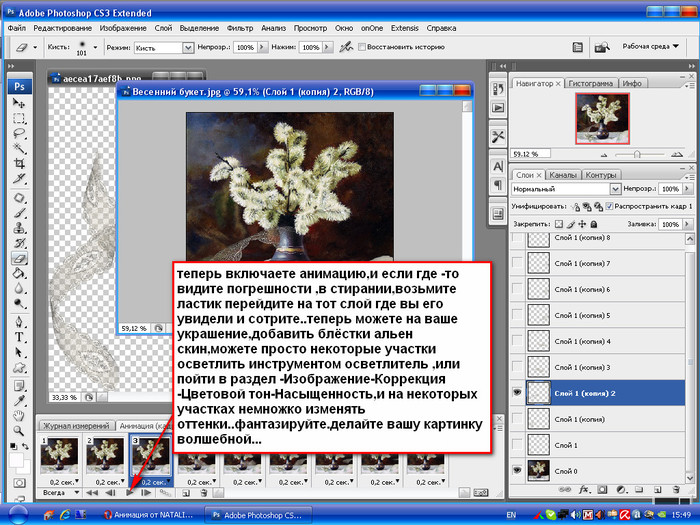Image resolution: width=700 pixels, height=525 pixels.
Task: Select the Slice tool
Action: coord(19,179)
